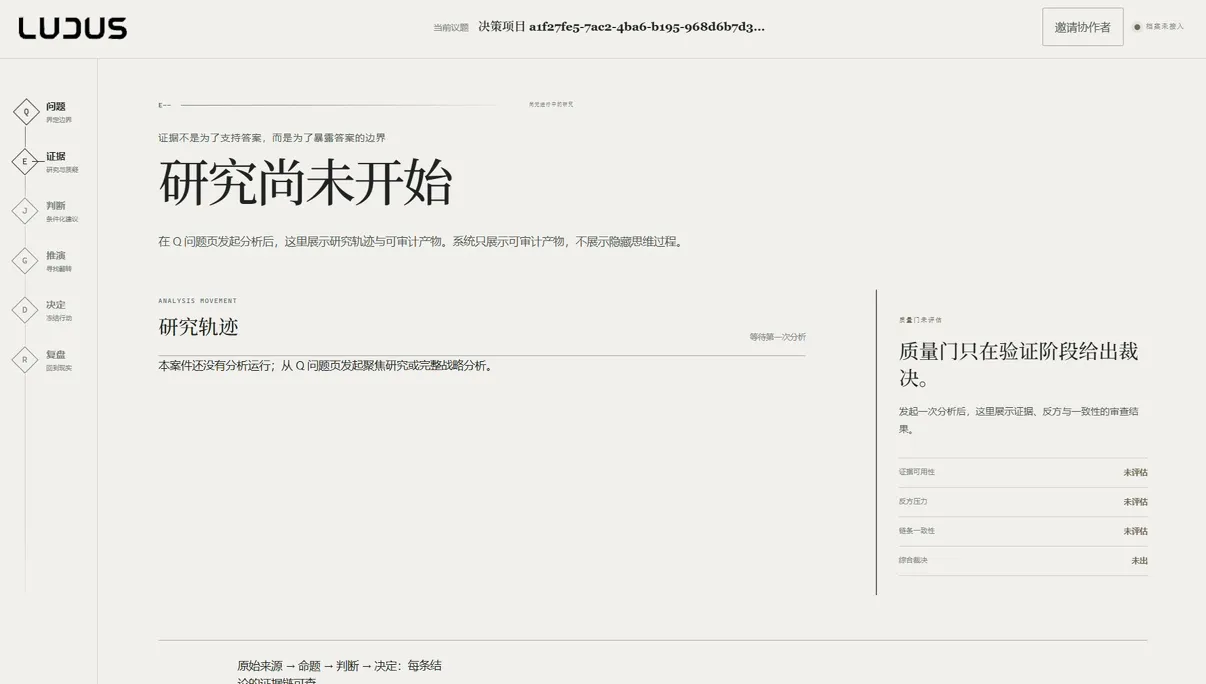Click the status dot beside 邀请协作者
The height and width of the screenshot is (684, 1206).
click(1137, 27)
